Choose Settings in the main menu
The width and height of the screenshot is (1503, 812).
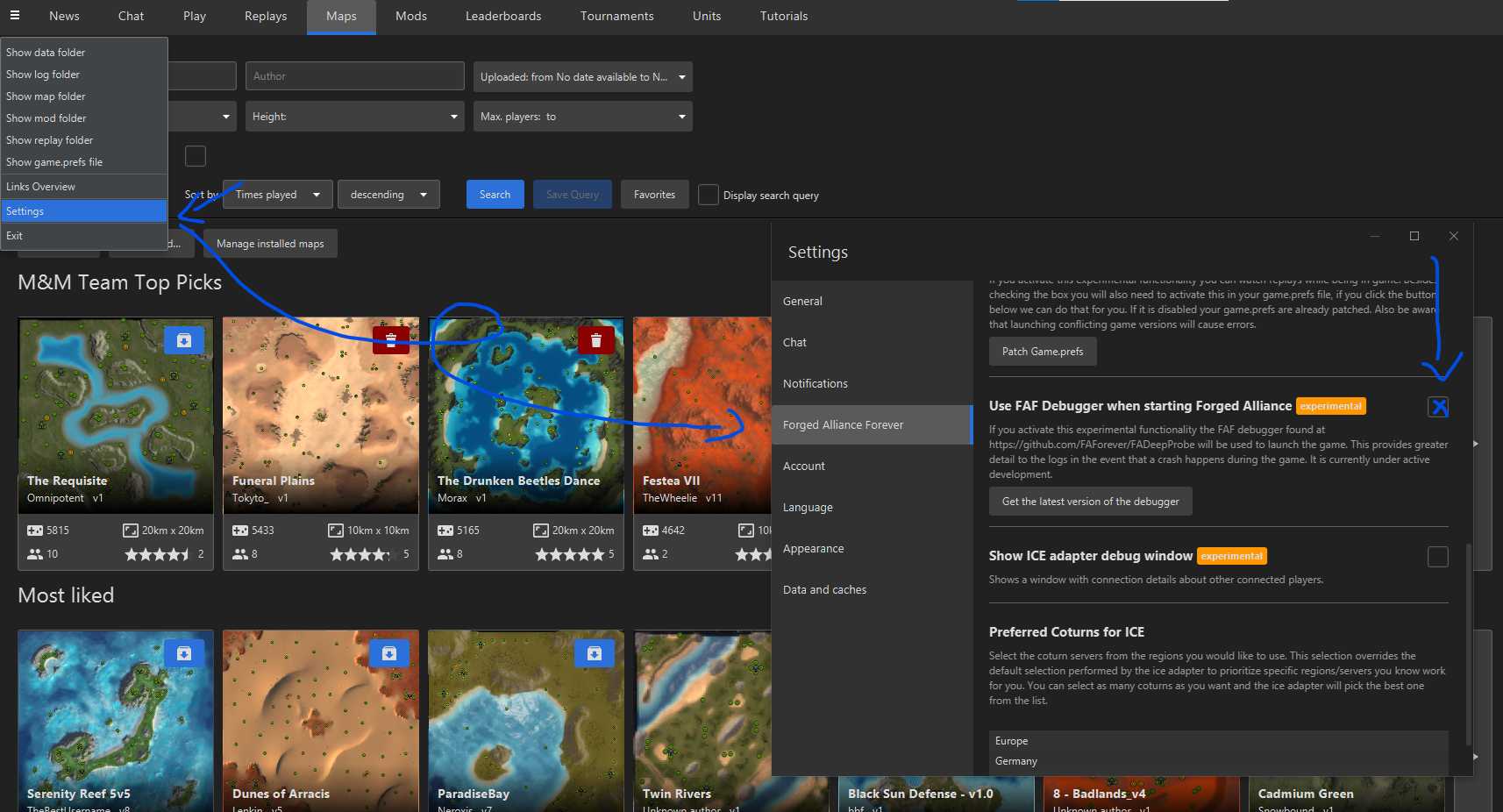(x=84, y=211)
